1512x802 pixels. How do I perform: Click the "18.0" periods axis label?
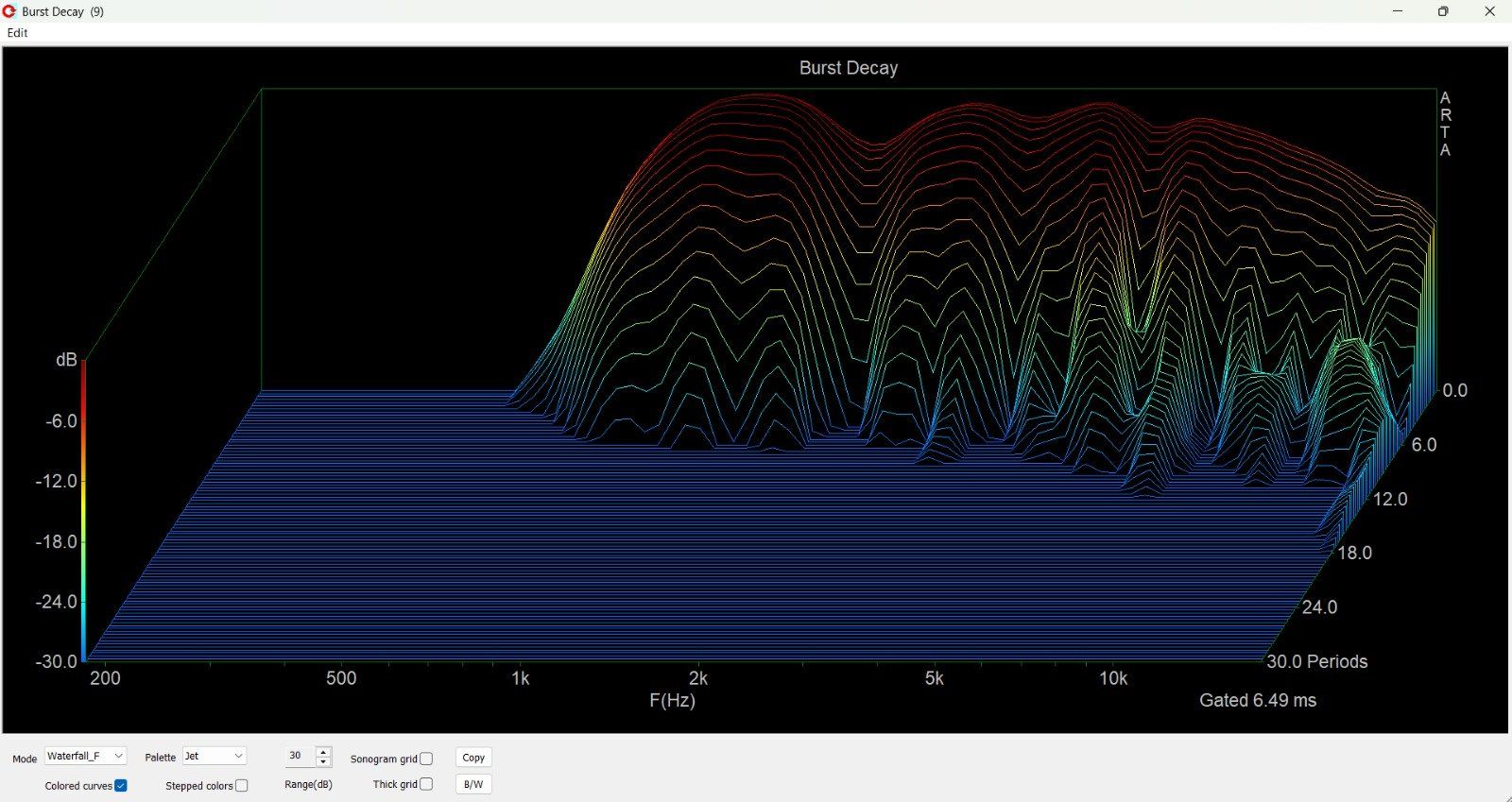[x=1355, y=553]
